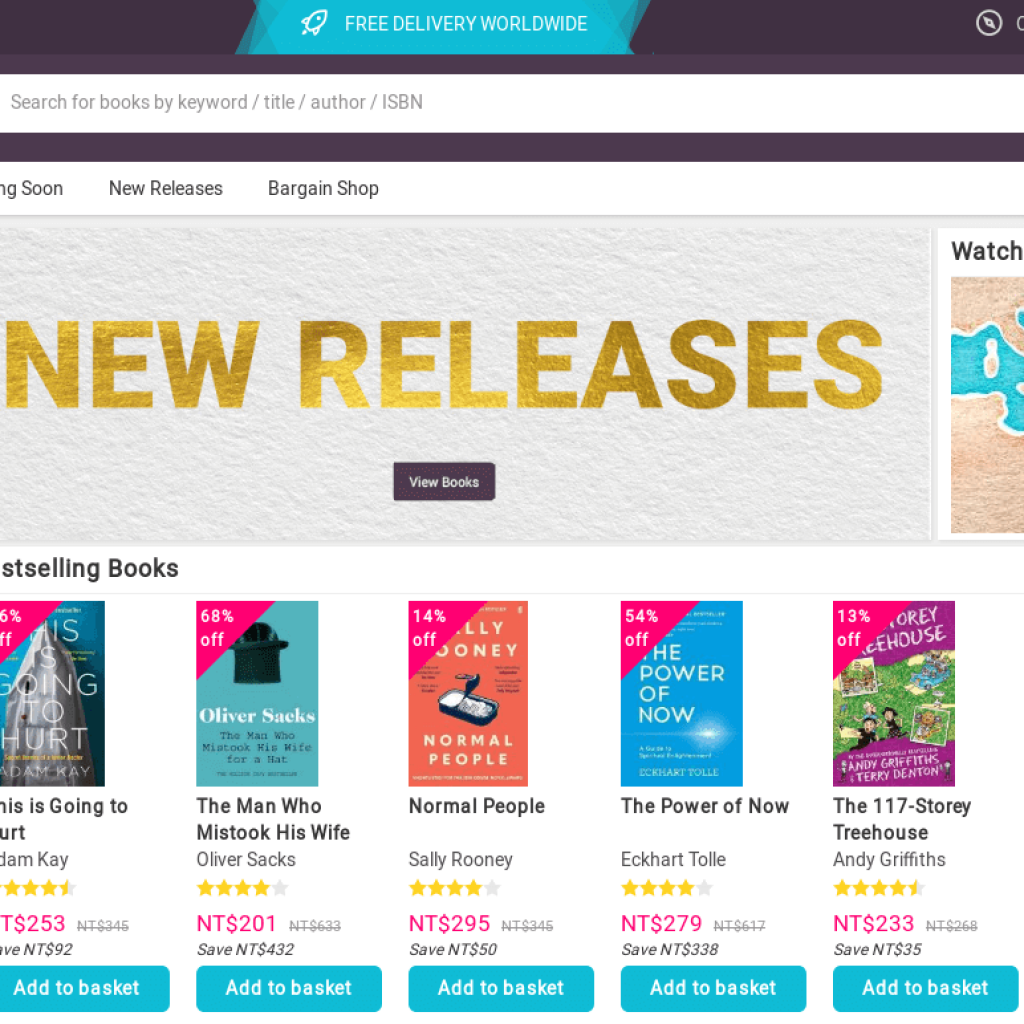This screenshot has height=1024, width=1024.
Task: Add The Power of Now to basket
Action: (713, 988)
